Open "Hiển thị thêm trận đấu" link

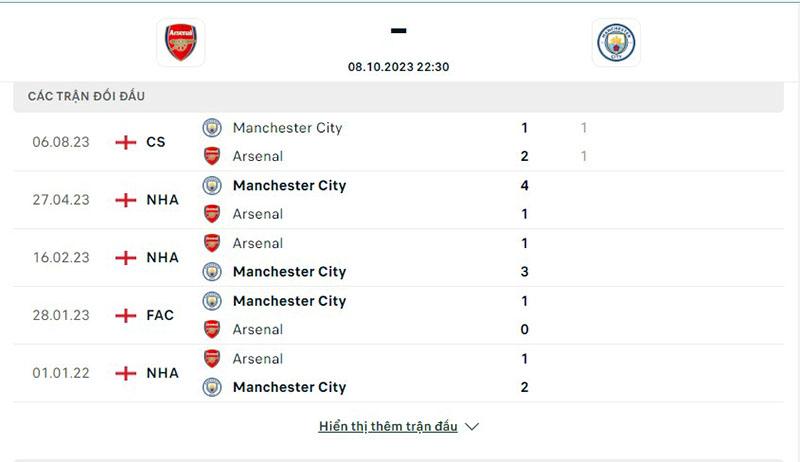388,427
